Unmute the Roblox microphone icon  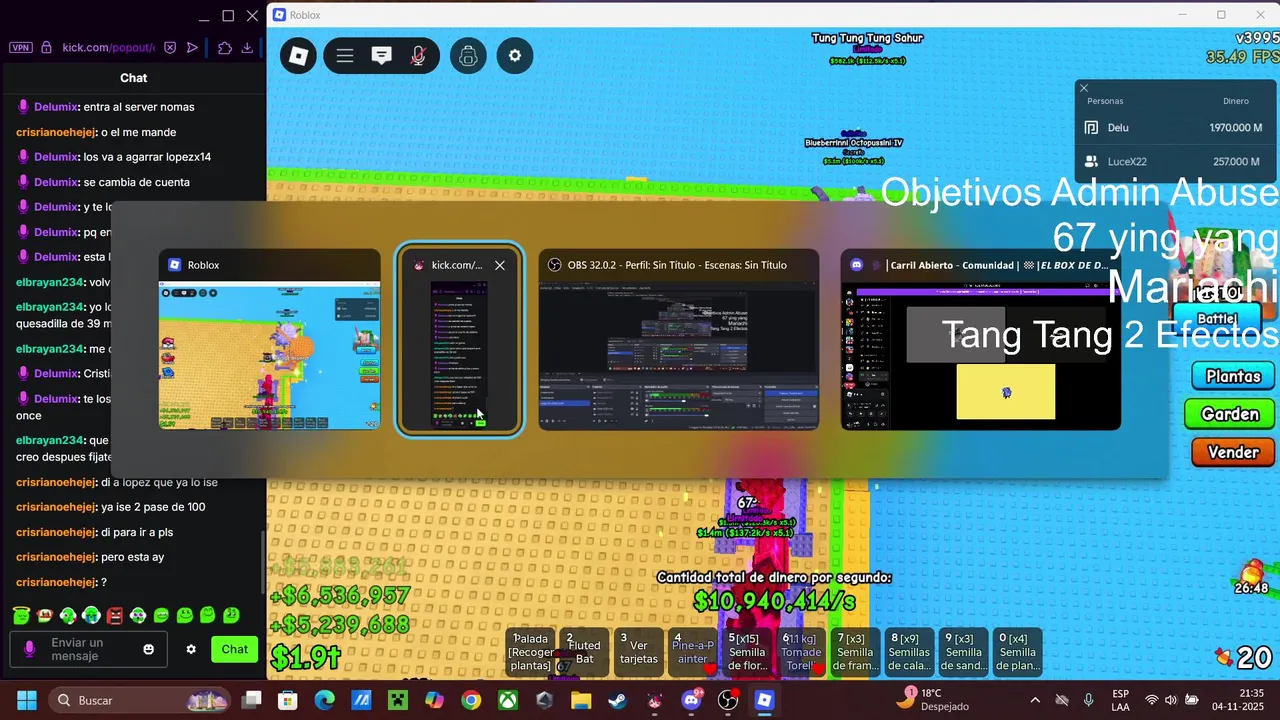tap(418, 56)
